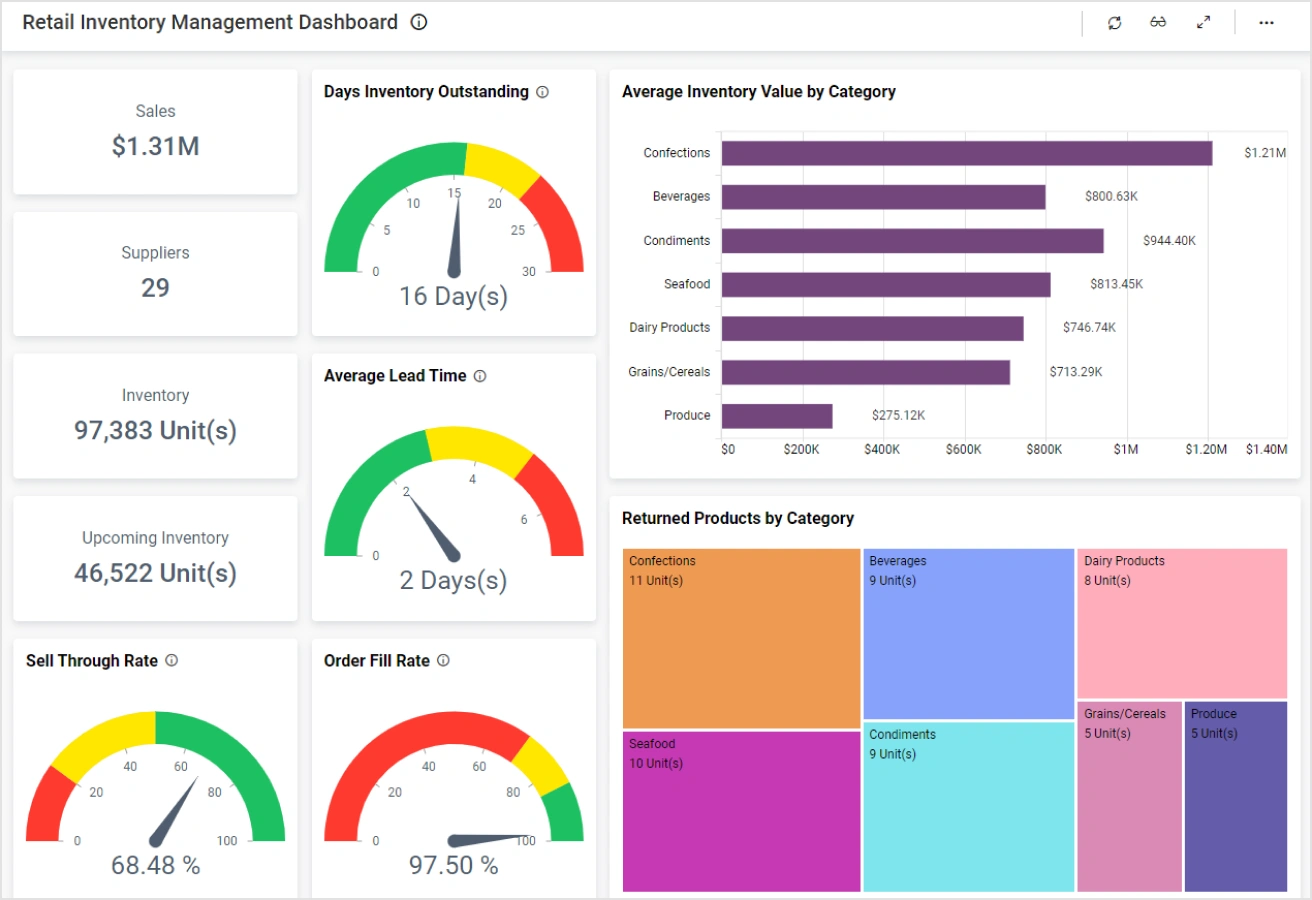The height and width of the screenshot is (900, 1312).
Task: Click the orange Confections treemap tile
Action: [741, 638]
